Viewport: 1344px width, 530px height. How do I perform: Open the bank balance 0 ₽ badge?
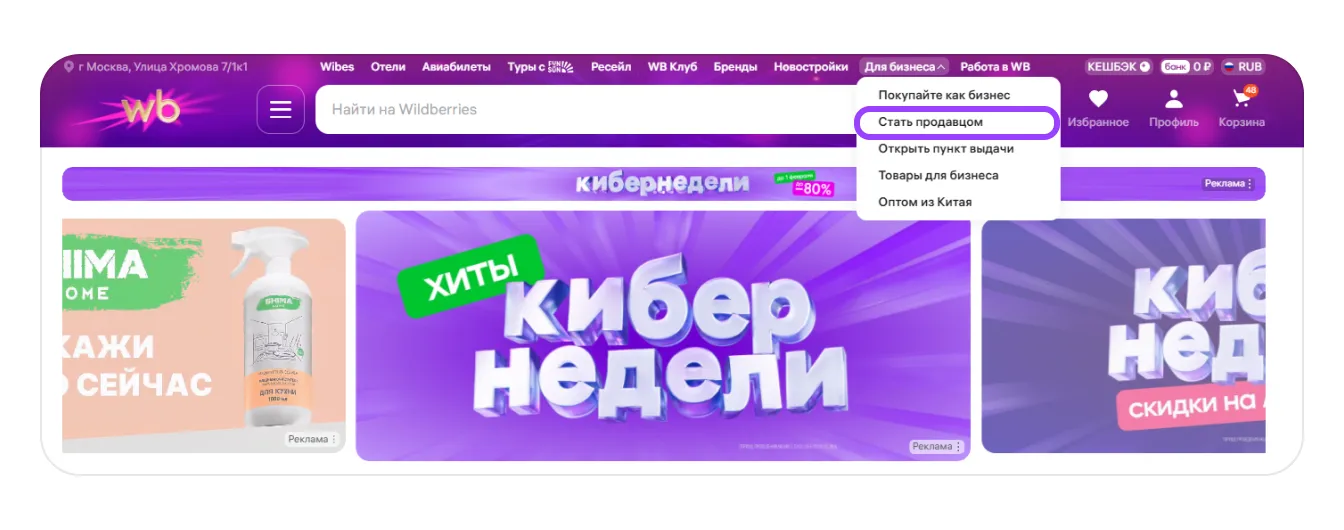tap(1187, 67)
